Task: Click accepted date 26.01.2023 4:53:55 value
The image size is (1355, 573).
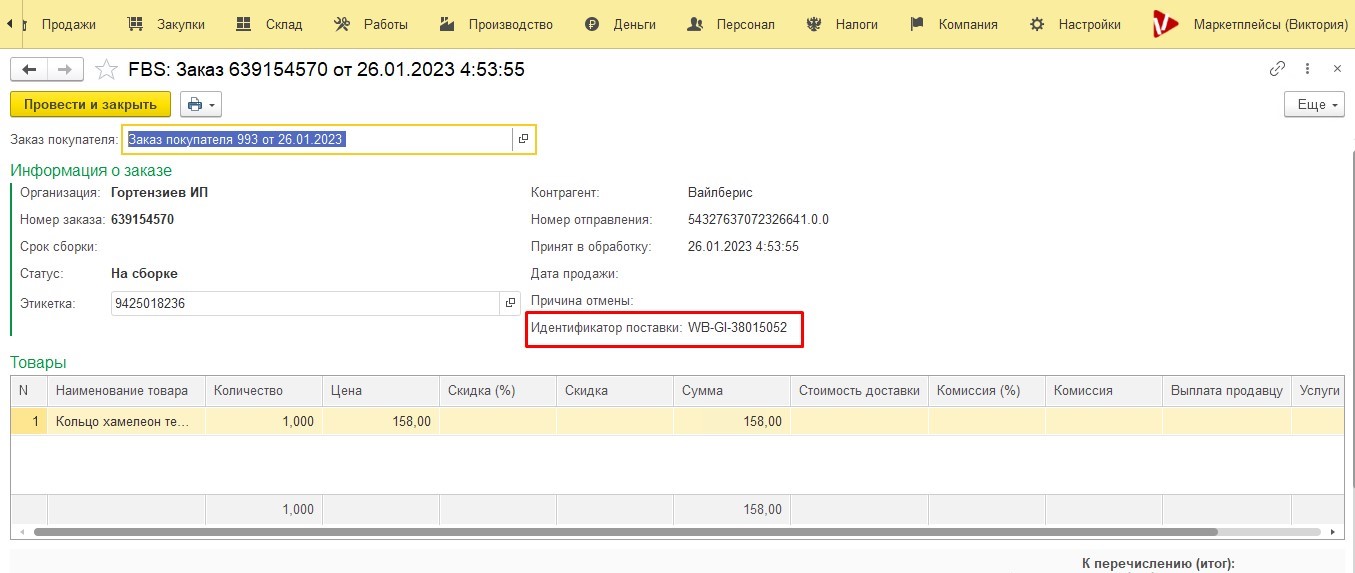Action: (743, 246)
